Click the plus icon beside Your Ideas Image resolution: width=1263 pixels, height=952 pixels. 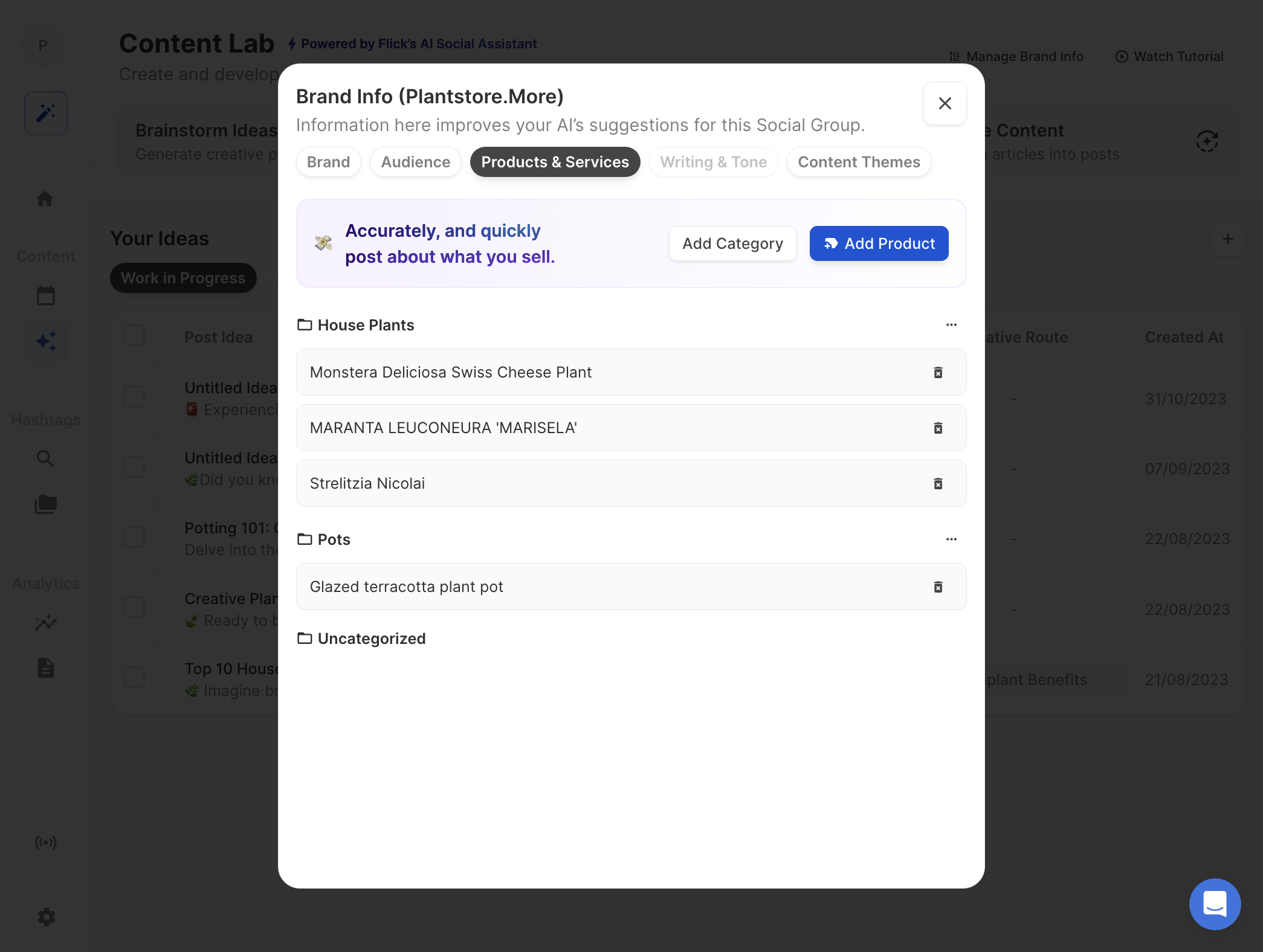pyautogui.click(x=1228, y=239)
